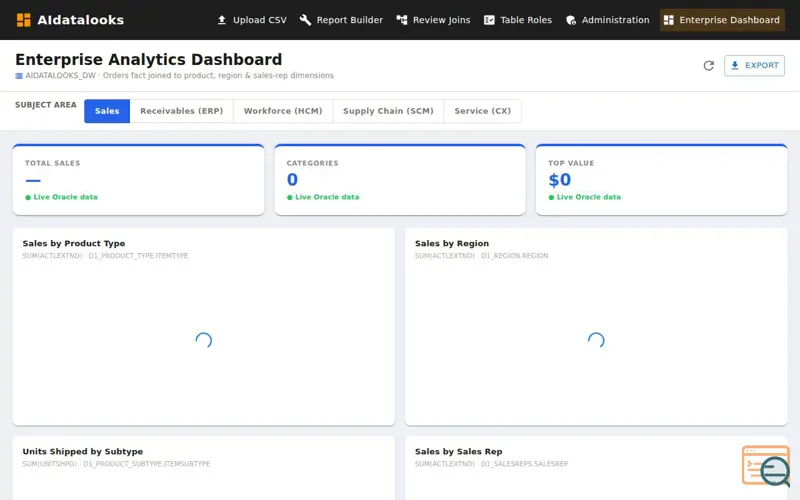The height and width of the screenshot is (500, 800).
Task: Open Upload CSV page
Action: pyautogui.click(x=252, y=20)
